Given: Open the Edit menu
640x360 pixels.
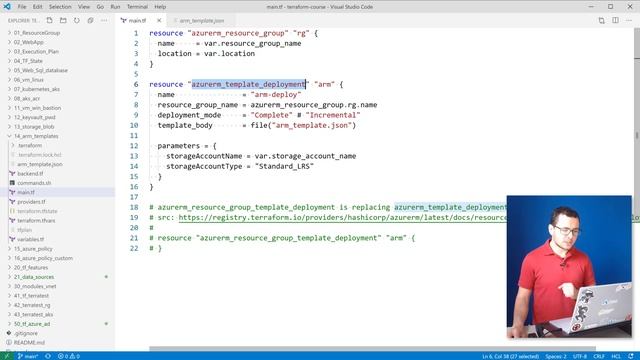Looking at the screenshot, I should click(x=38, y=7).
